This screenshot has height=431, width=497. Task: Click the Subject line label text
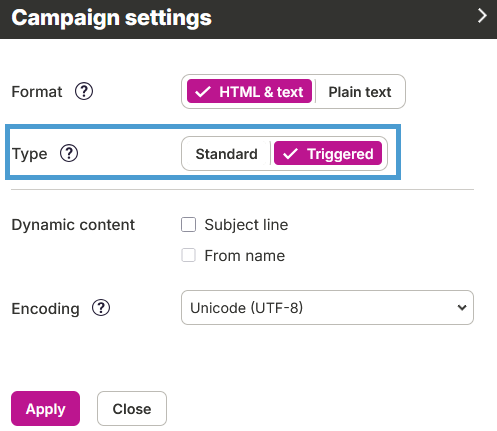point(246,225)
